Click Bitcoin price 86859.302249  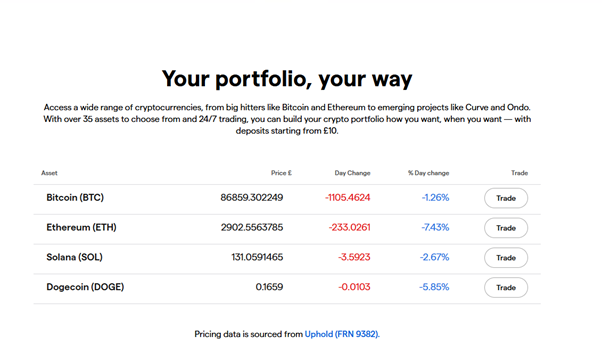[251, 198]
